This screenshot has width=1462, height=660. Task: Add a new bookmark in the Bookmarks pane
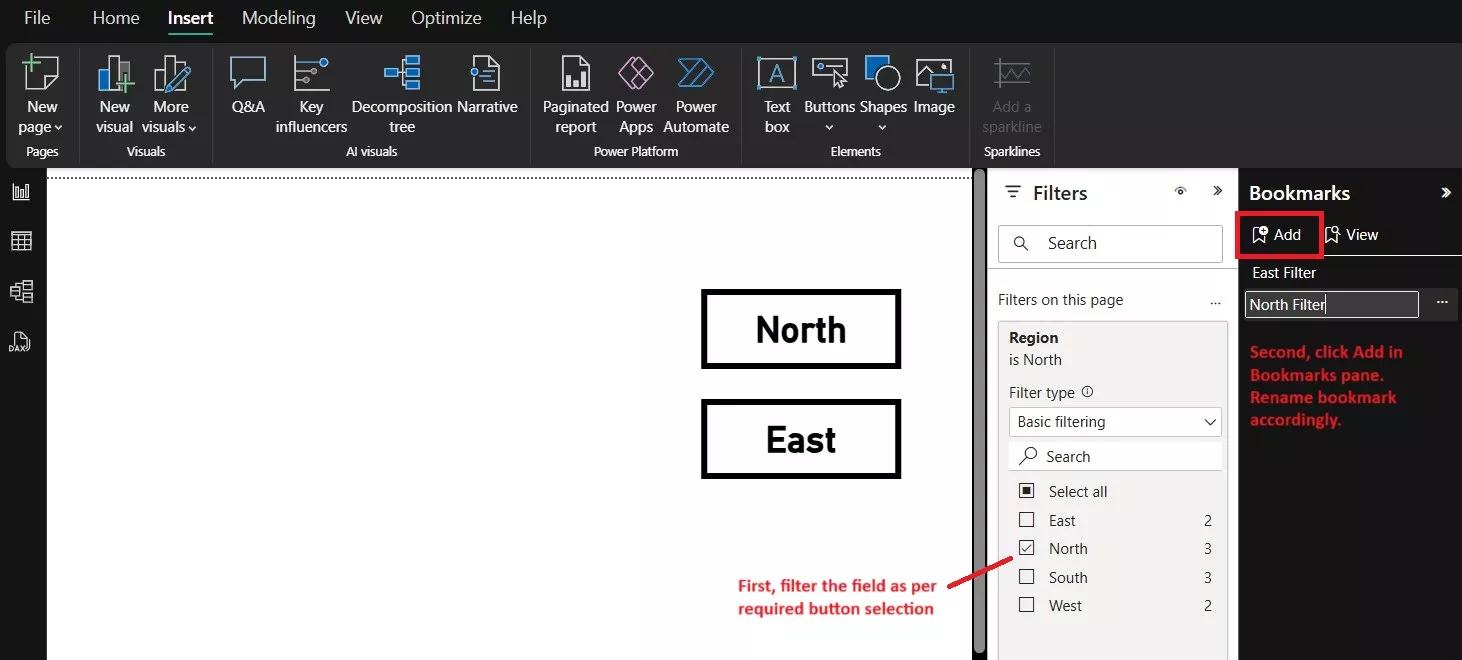tap(1279, 234)
